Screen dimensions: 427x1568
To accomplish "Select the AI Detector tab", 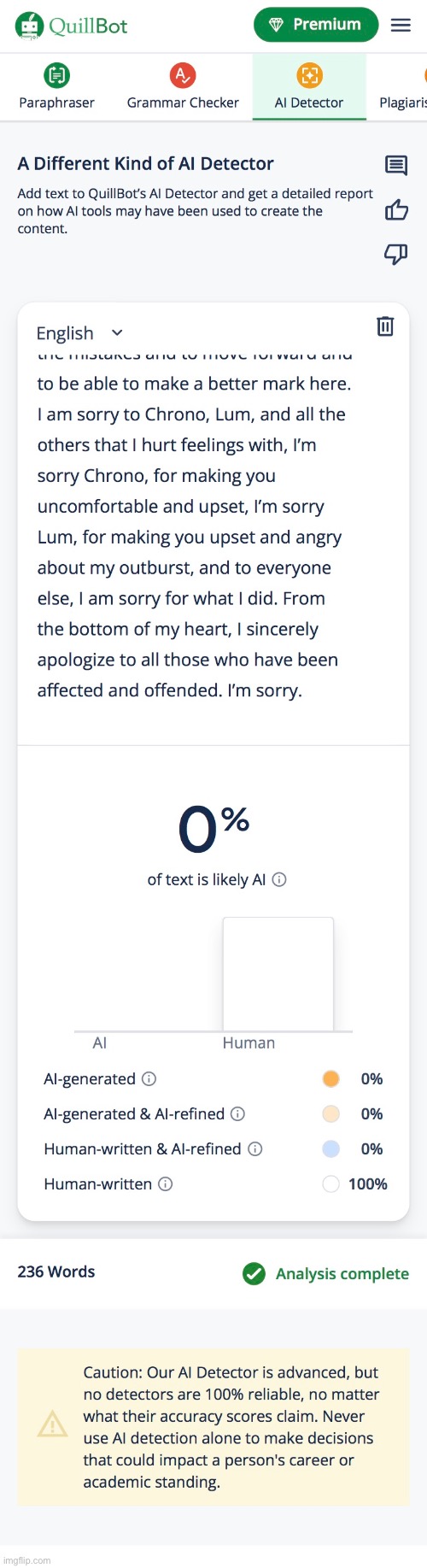I will 309,87.
